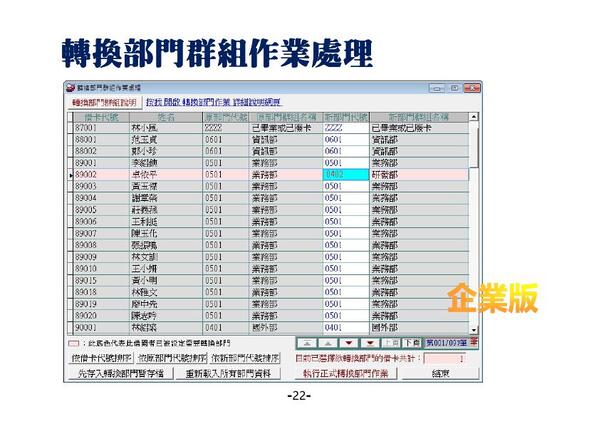This screenshot has height=424, width=599.
Task: Click row selector box beside 89007
Action: coord(70,233)
